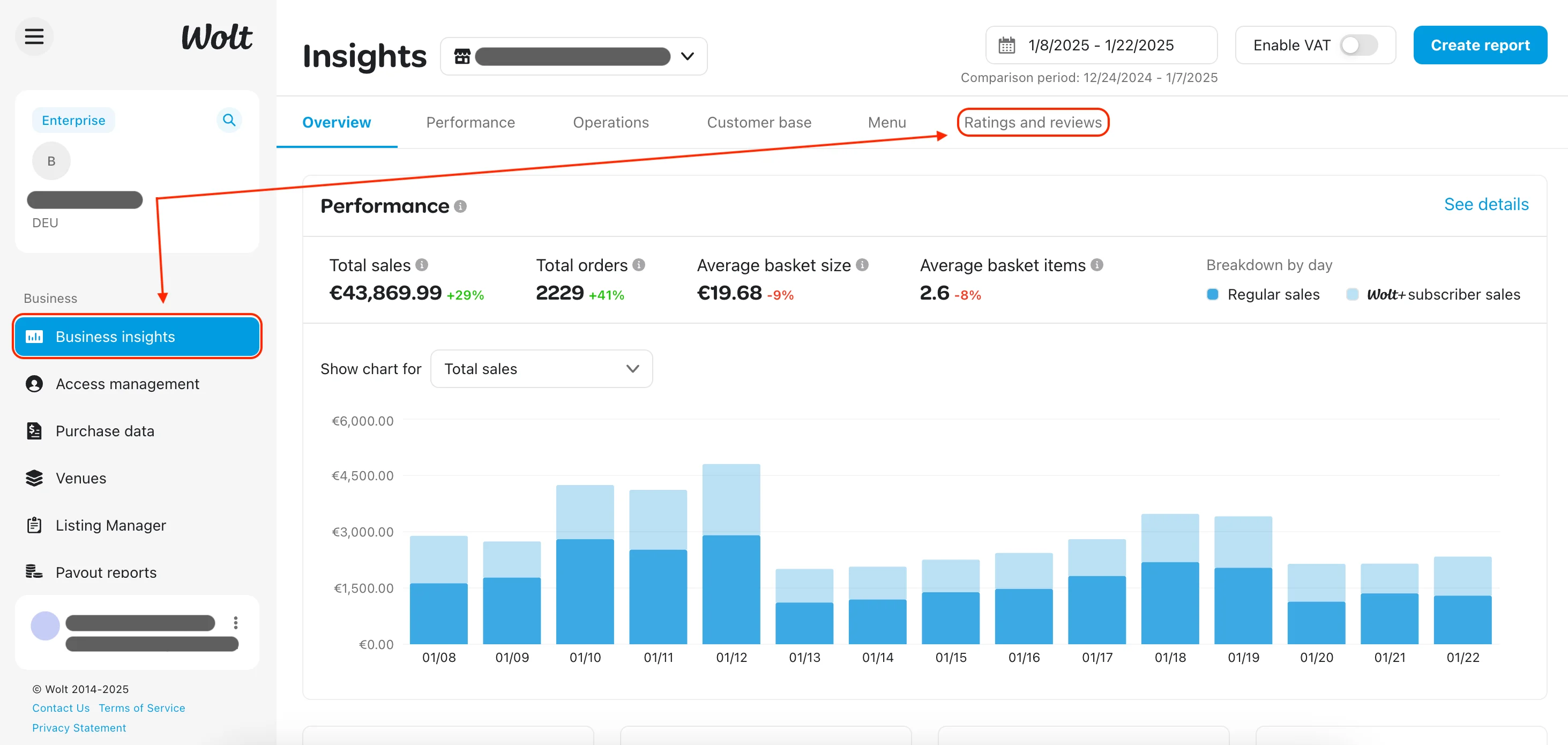Expand the venue selector dropdown chevron
The height and width of the screenshot is (745, 1568).
(687, 57)
